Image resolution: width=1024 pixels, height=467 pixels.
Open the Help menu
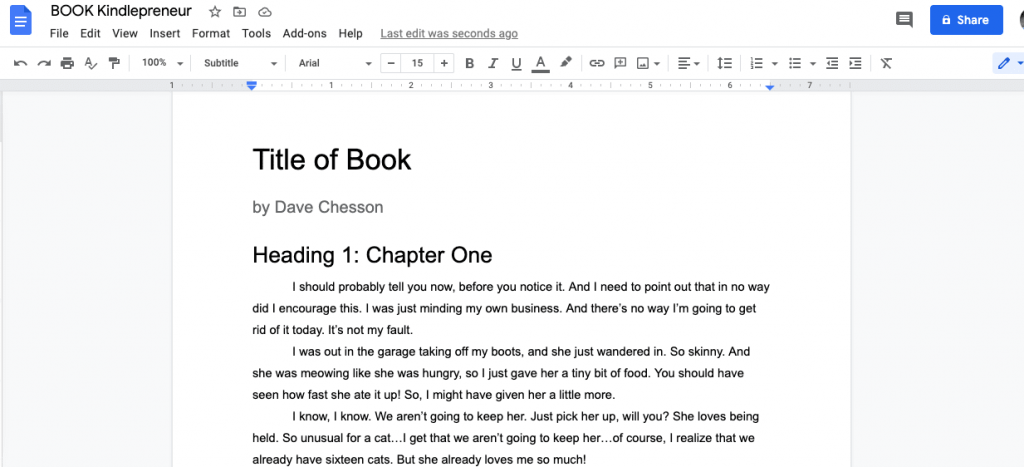click(x=351, y=33)
